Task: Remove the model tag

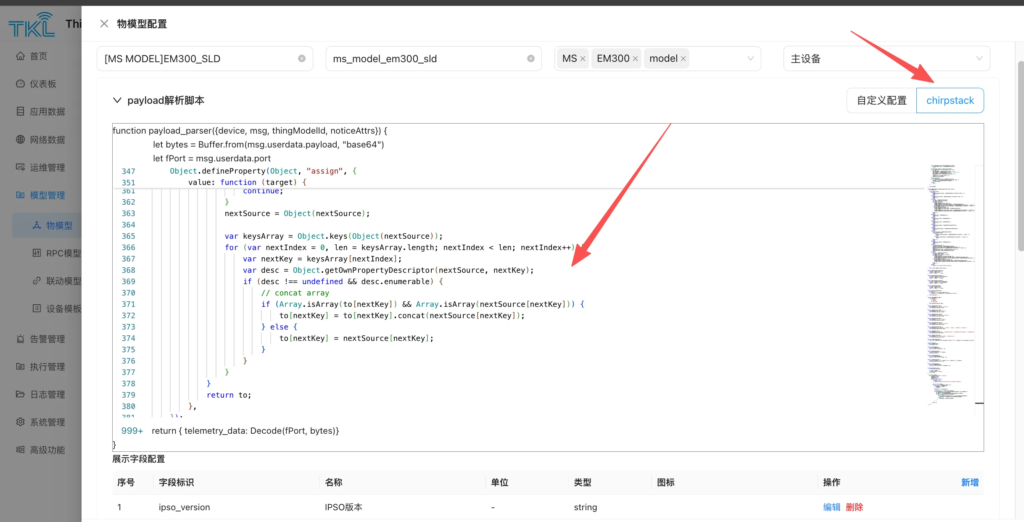Action: pyautogui.click(x=684, y=59)
